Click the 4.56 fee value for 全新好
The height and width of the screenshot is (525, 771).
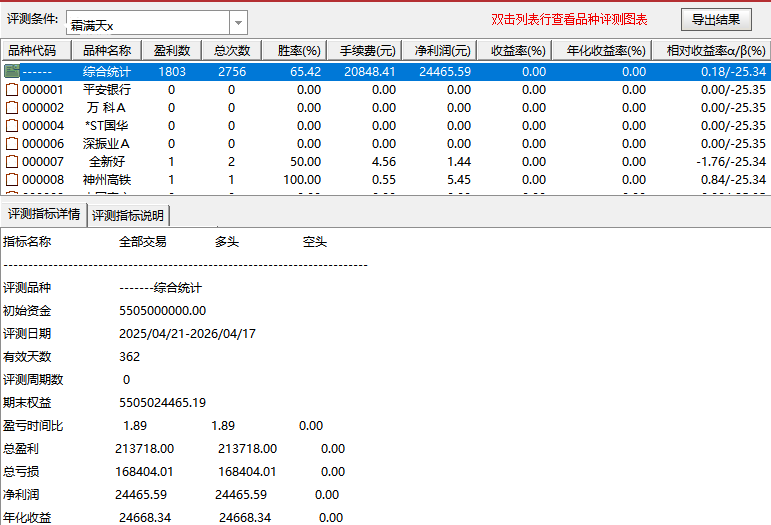click(x=384, y=162)
